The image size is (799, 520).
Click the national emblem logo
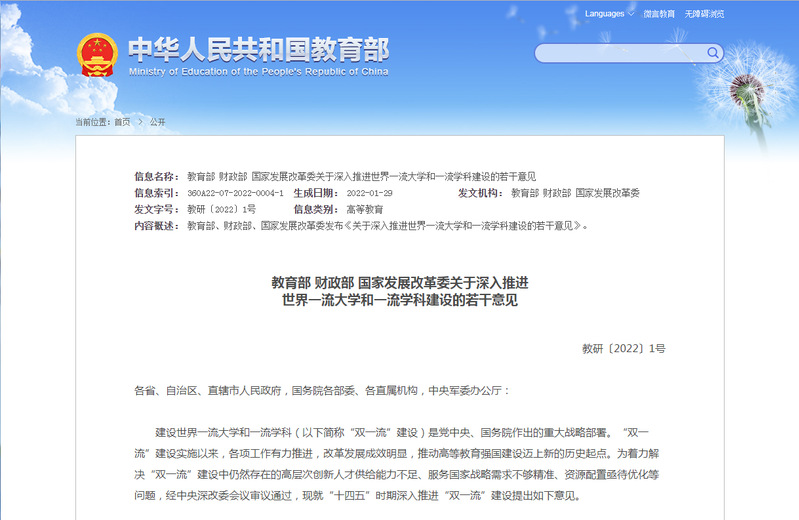pyautogui.click(x=97, y=56)
